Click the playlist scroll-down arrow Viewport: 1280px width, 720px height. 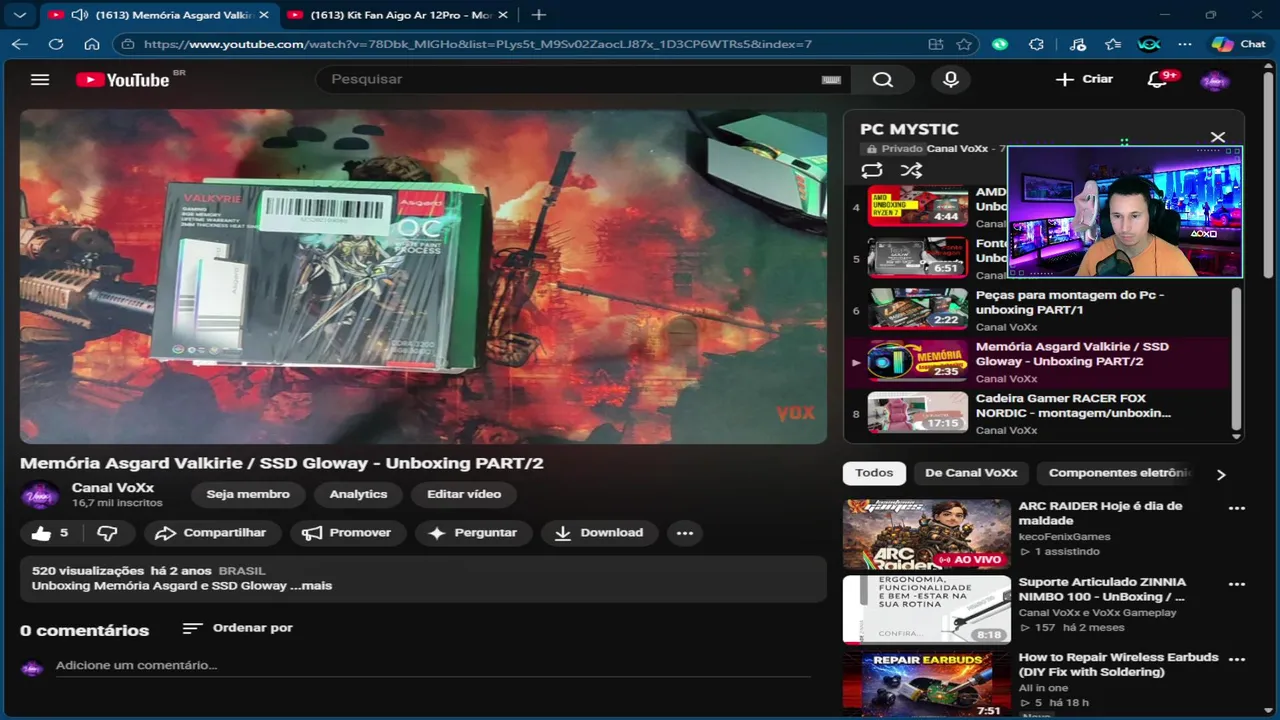[x=1237, y=436]
